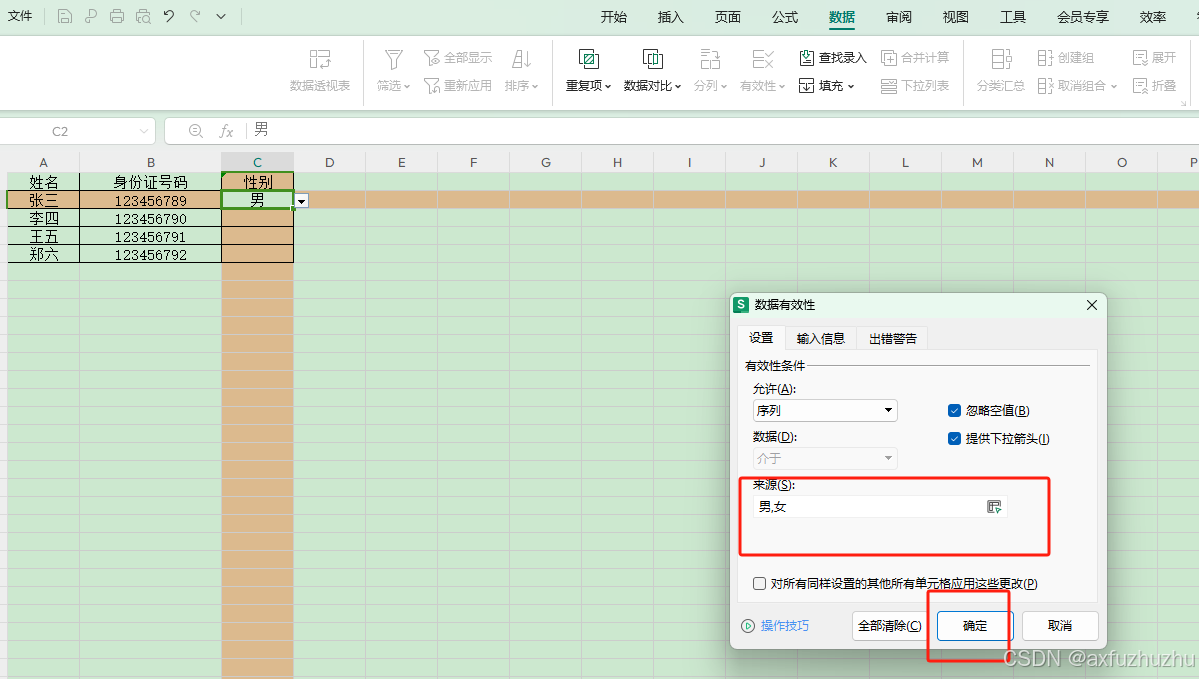Click 下拉列表 dropdown list tool
This screenshot has height=679, width=1199.
coord(915,86)
